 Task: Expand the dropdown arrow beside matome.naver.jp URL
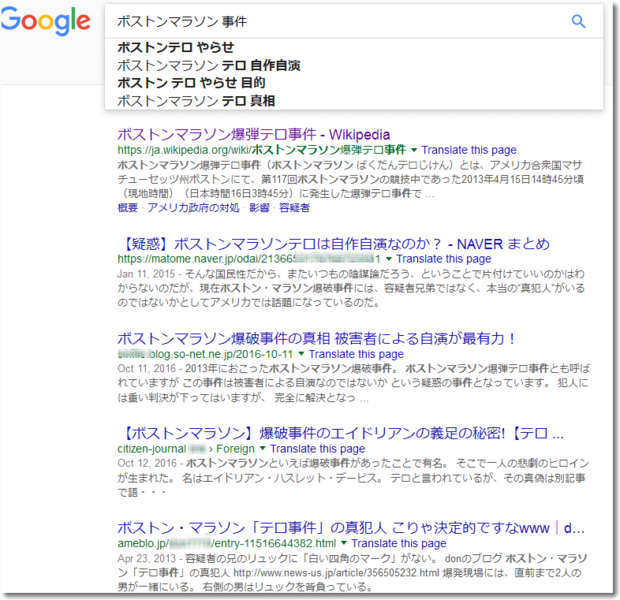(389, 259)
